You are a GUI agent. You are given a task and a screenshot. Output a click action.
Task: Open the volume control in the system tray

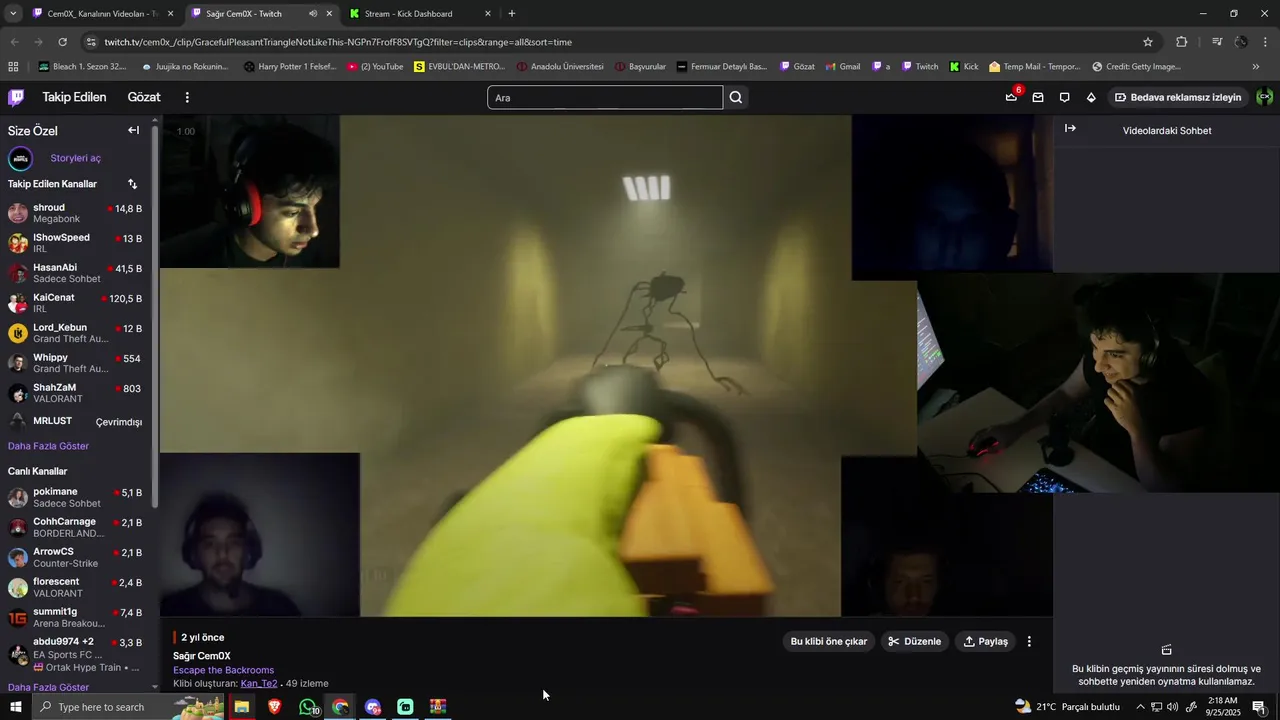click(x=1173, y=707)
